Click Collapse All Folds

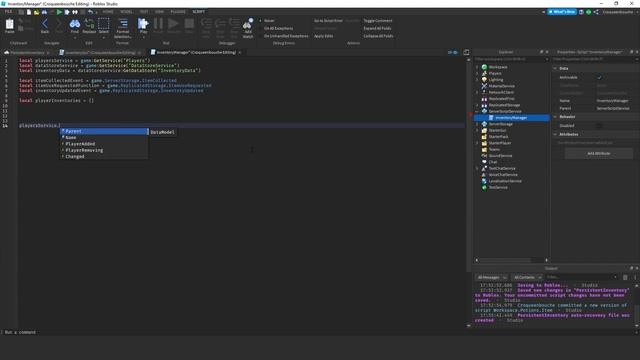pyautogui.click(x=378, y=36)
